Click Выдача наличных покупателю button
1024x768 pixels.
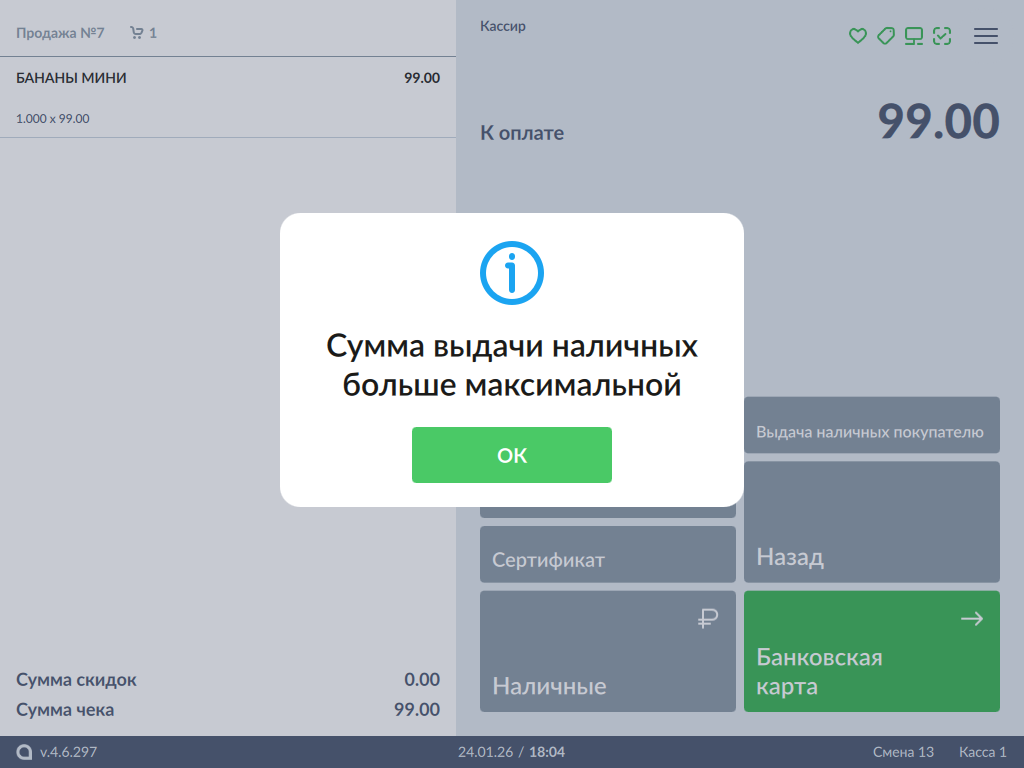871,426
